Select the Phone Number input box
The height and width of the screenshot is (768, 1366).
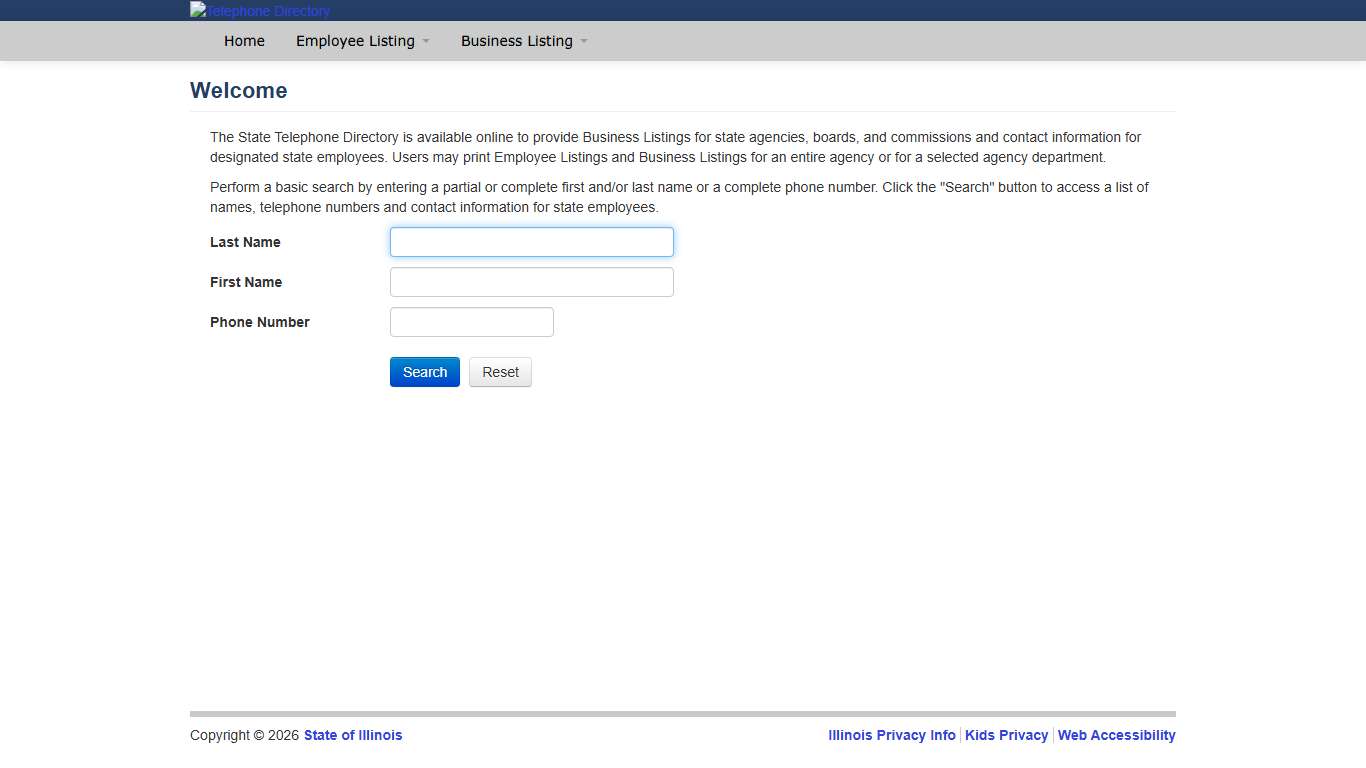pyautogui.click(x=471, y=322)
